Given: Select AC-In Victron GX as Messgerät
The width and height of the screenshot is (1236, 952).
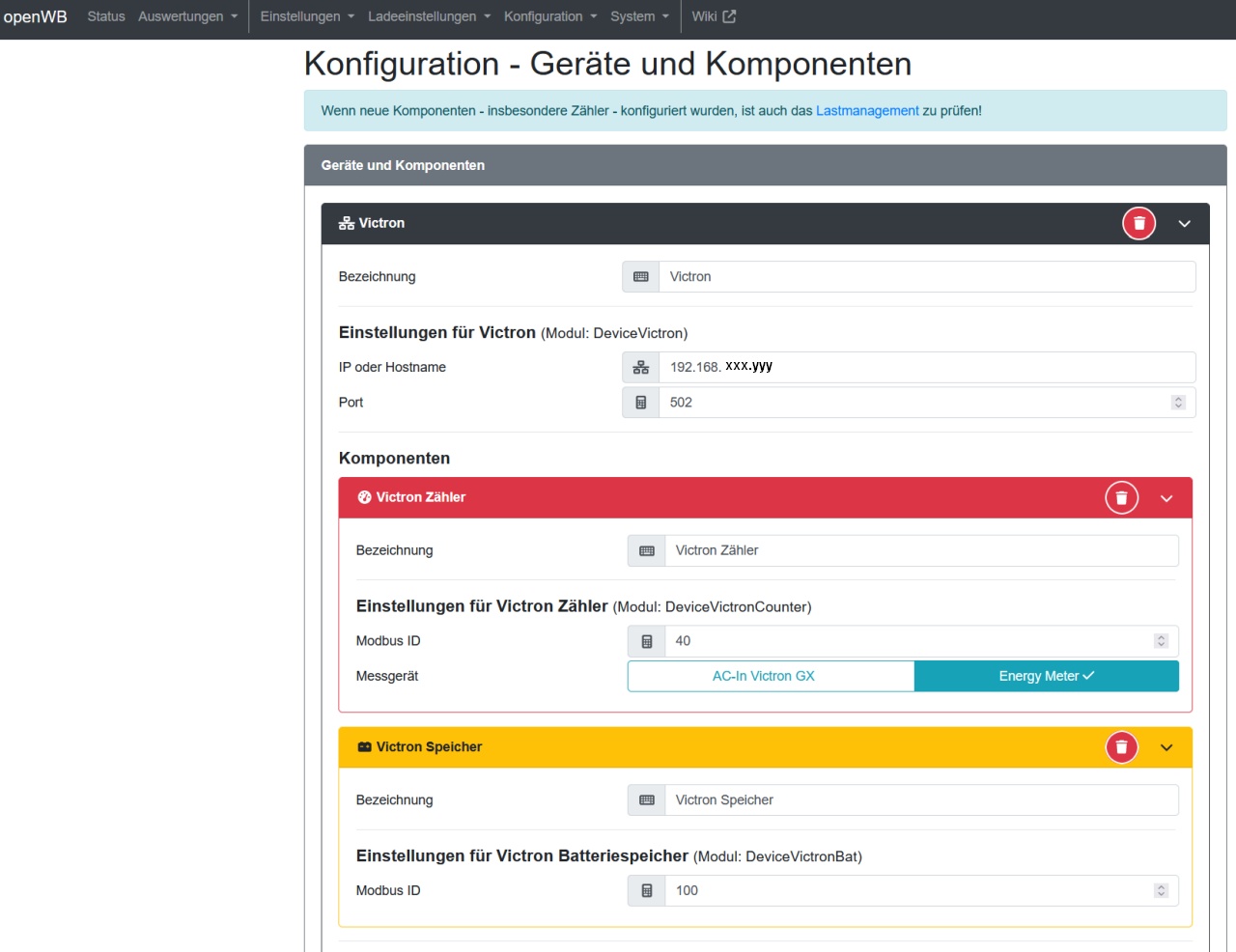Looking at the screenshot, I should [x=771, y=677].
